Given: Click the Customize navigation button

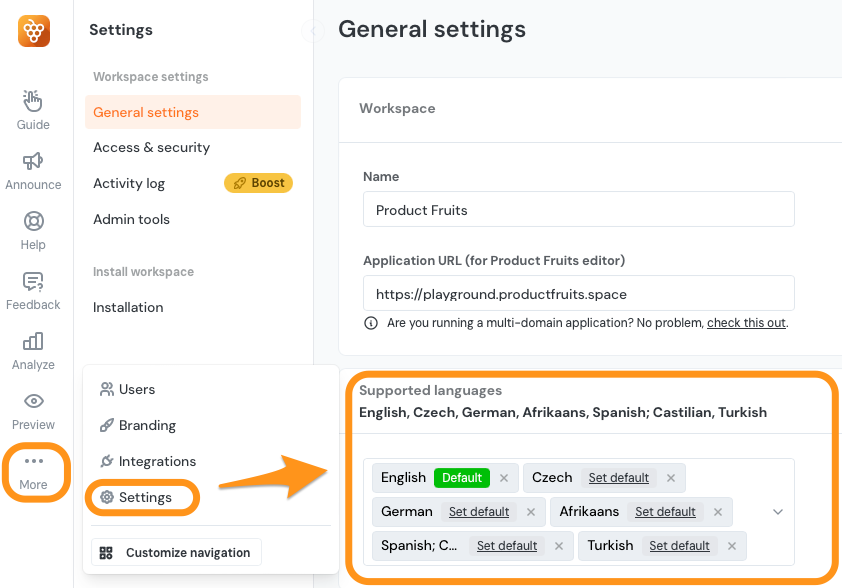Looking at the screenshot, I should (176, 553).
